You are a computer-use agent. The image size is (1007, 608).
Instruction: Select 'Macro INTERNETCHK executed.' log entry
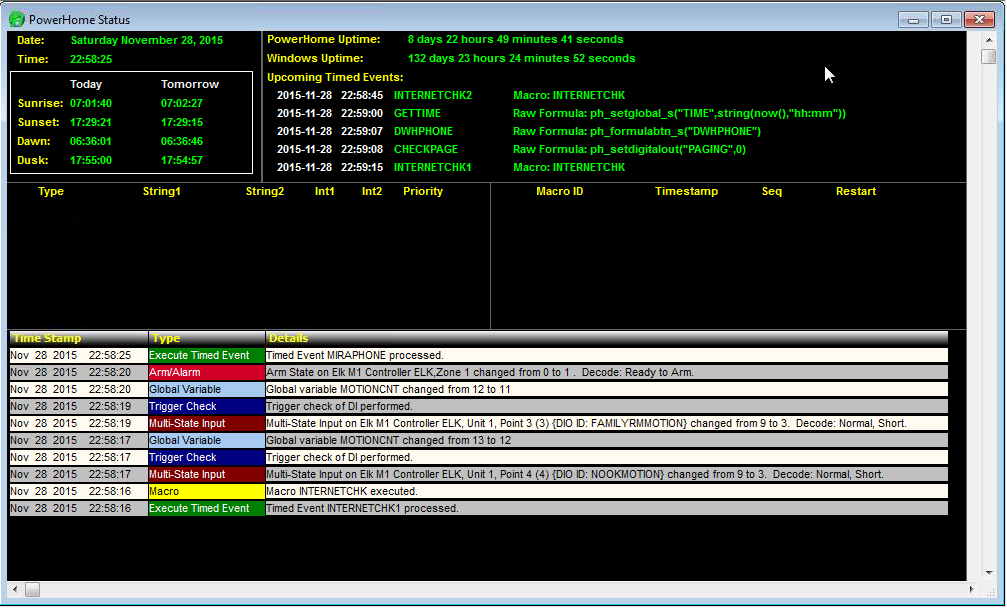606,491
